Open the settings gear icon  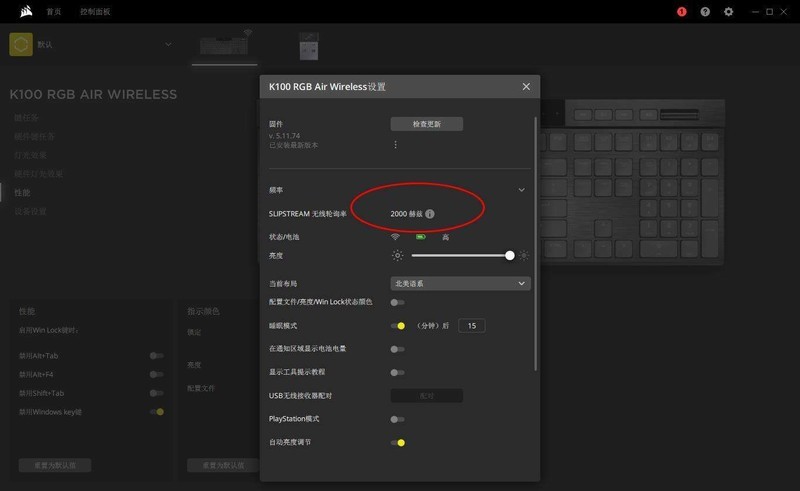coord(729,12)
